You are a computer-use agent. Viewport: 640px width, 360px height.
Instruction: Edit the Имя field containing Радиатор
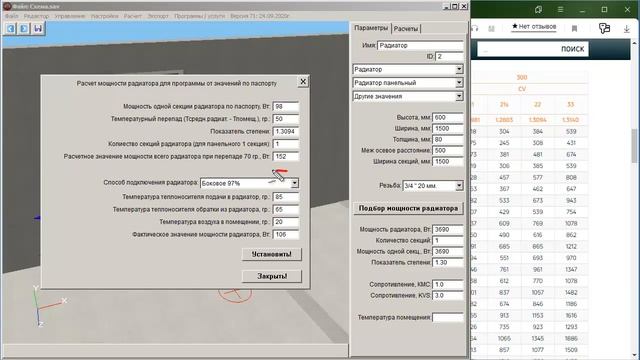pos(420,45)
